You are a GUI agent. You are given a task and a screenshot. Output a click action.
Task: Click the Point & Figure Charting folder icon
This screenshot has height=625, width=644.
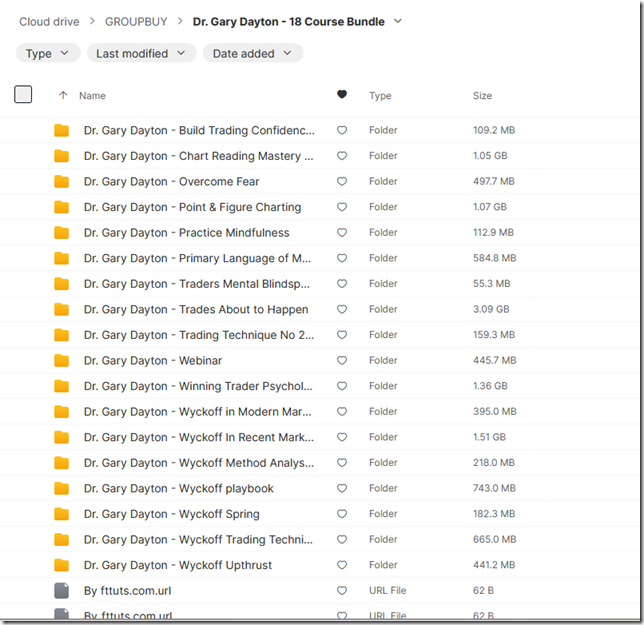click(62, 207)
